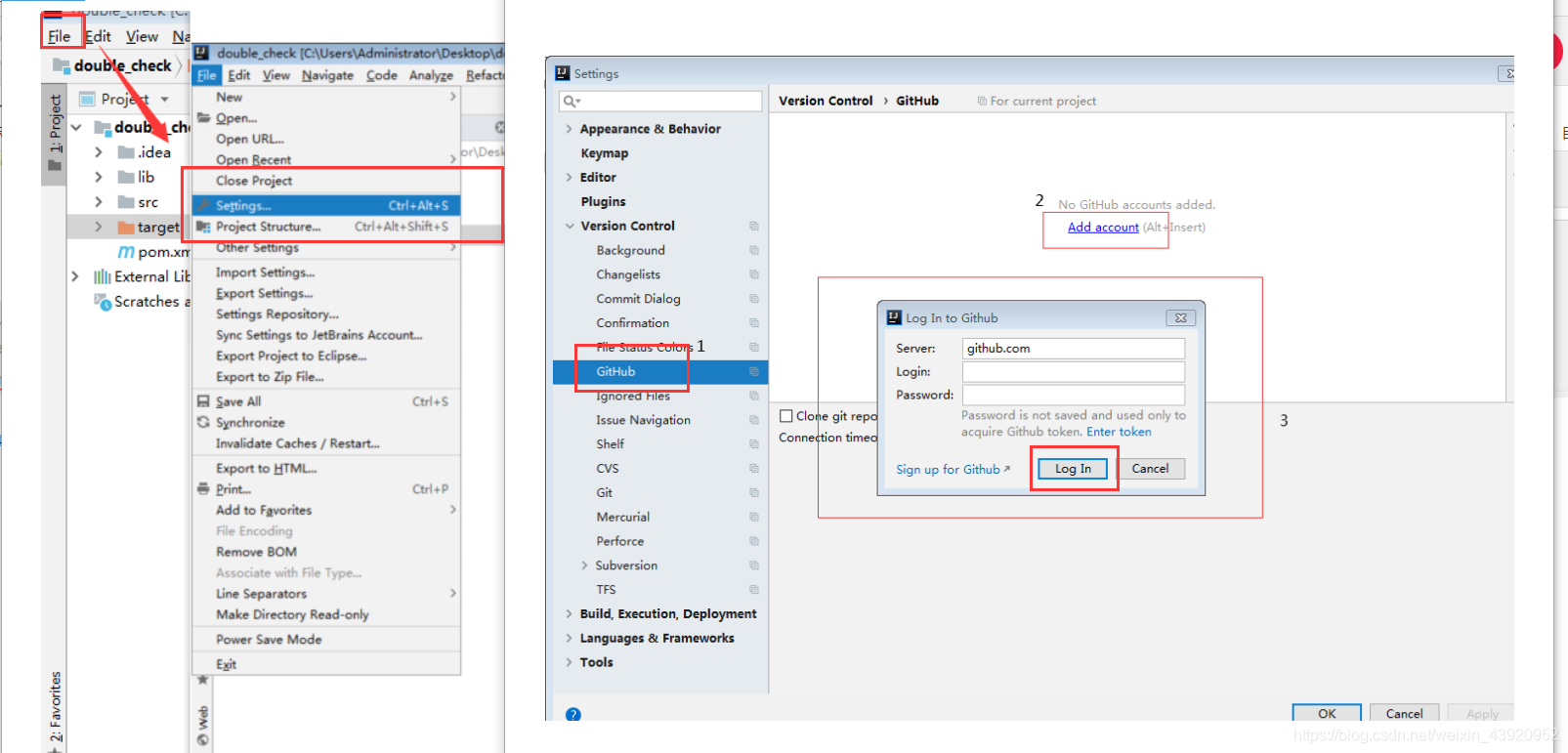Expand the Subversion settings node
Image resolution: width=1568 pixels, height=753 pixels.
[x=584, y=565]
